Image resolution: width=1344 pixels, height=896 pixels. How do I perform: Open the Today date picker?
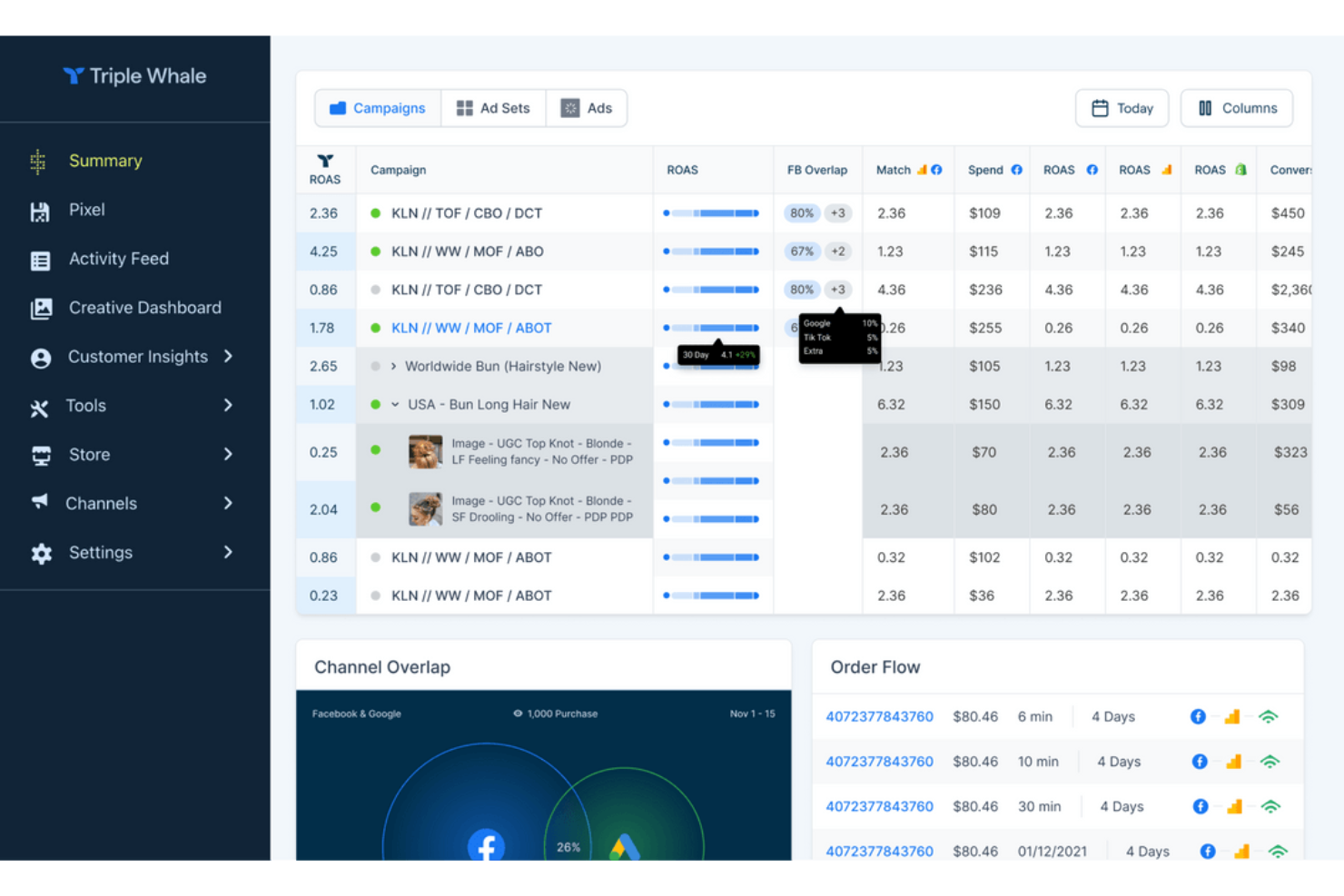point(1122,108)
